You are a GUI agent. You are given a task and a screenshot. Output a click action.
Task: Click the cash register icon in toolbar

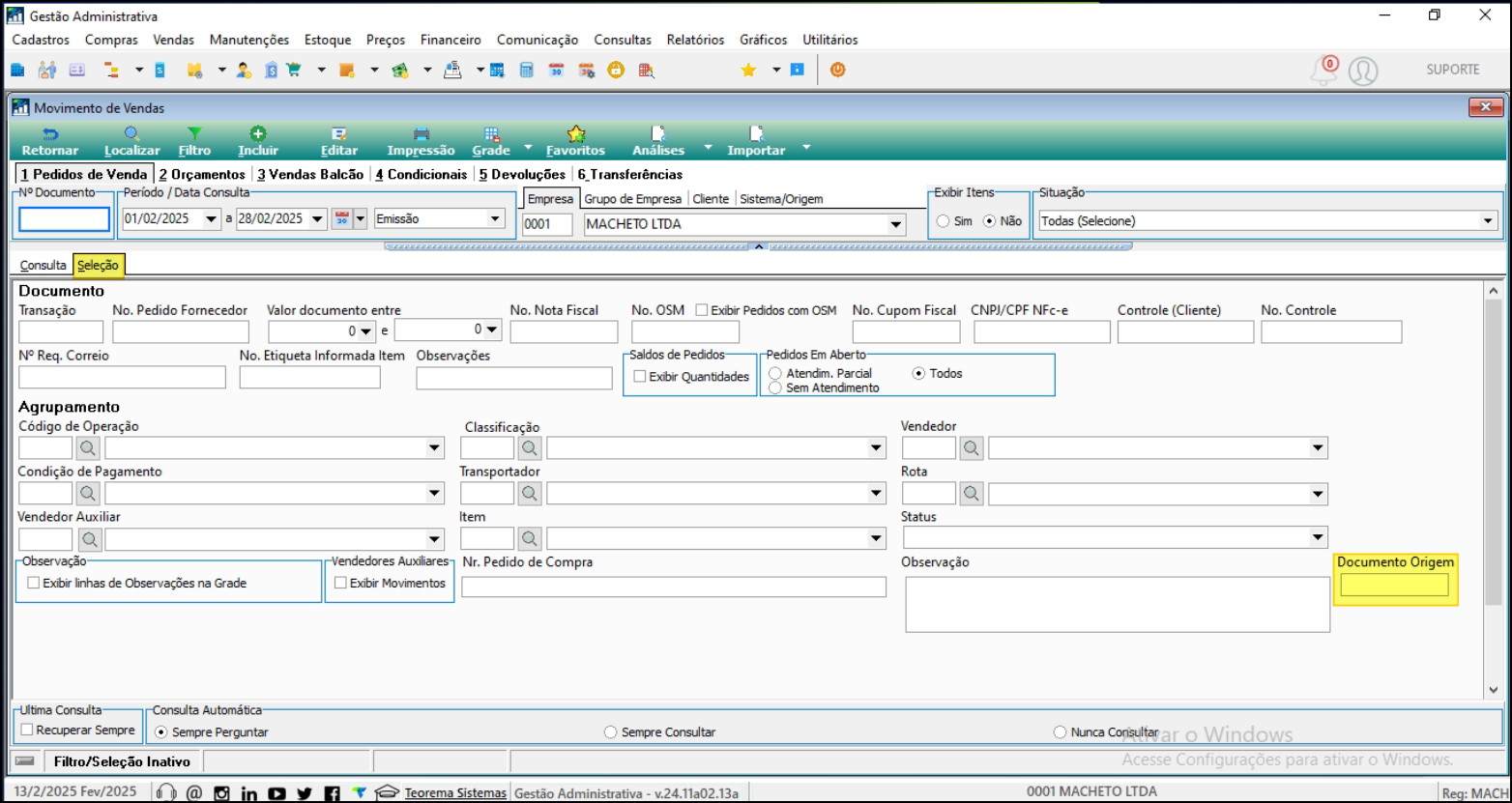(x=452, y=70)
